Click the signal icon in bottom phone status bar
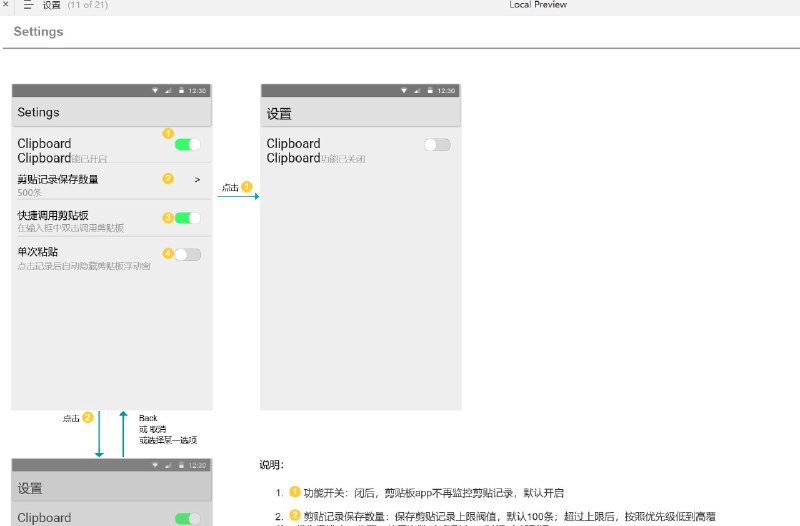The width and height of the screenshot is (800, 526). pos(168,465)
